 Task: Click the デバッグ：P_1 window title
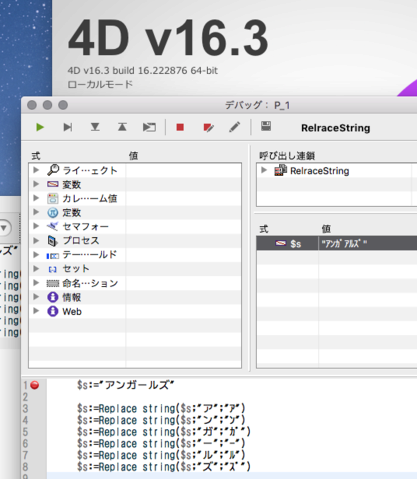(257, 105)
